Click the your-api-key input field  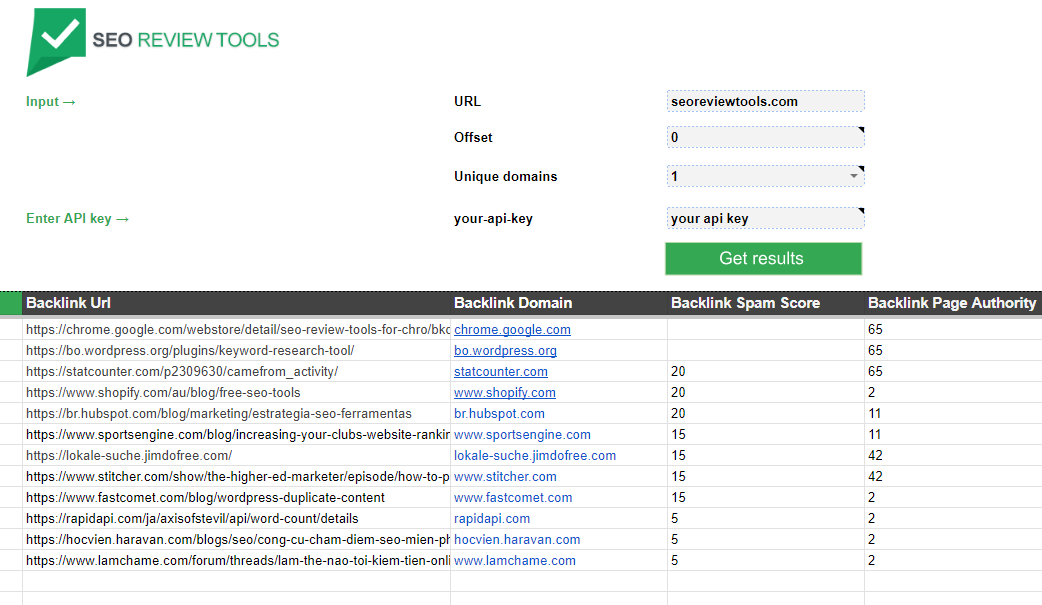pos(765,217)
